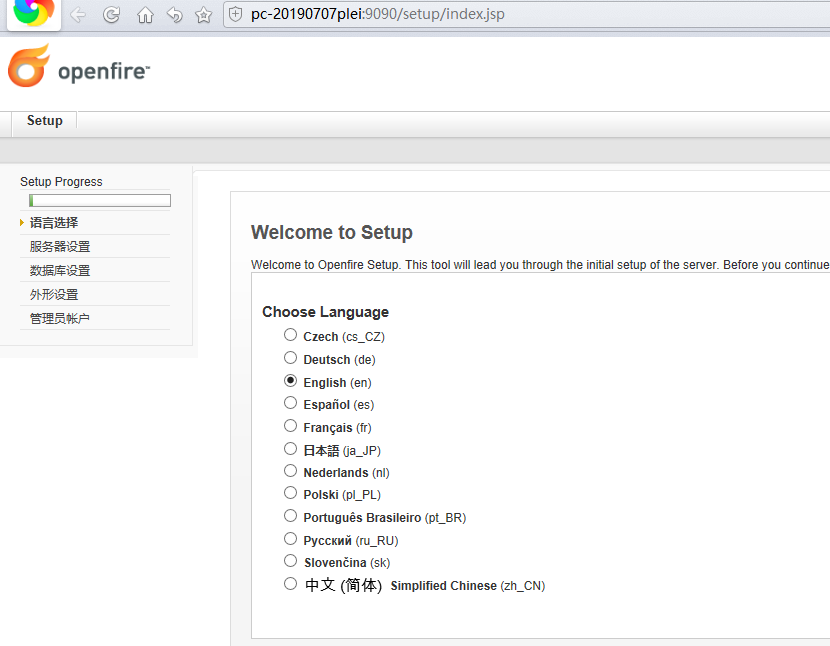Choose Slovenčina (sk) language
830x646 pixels.
coord(290,561)
